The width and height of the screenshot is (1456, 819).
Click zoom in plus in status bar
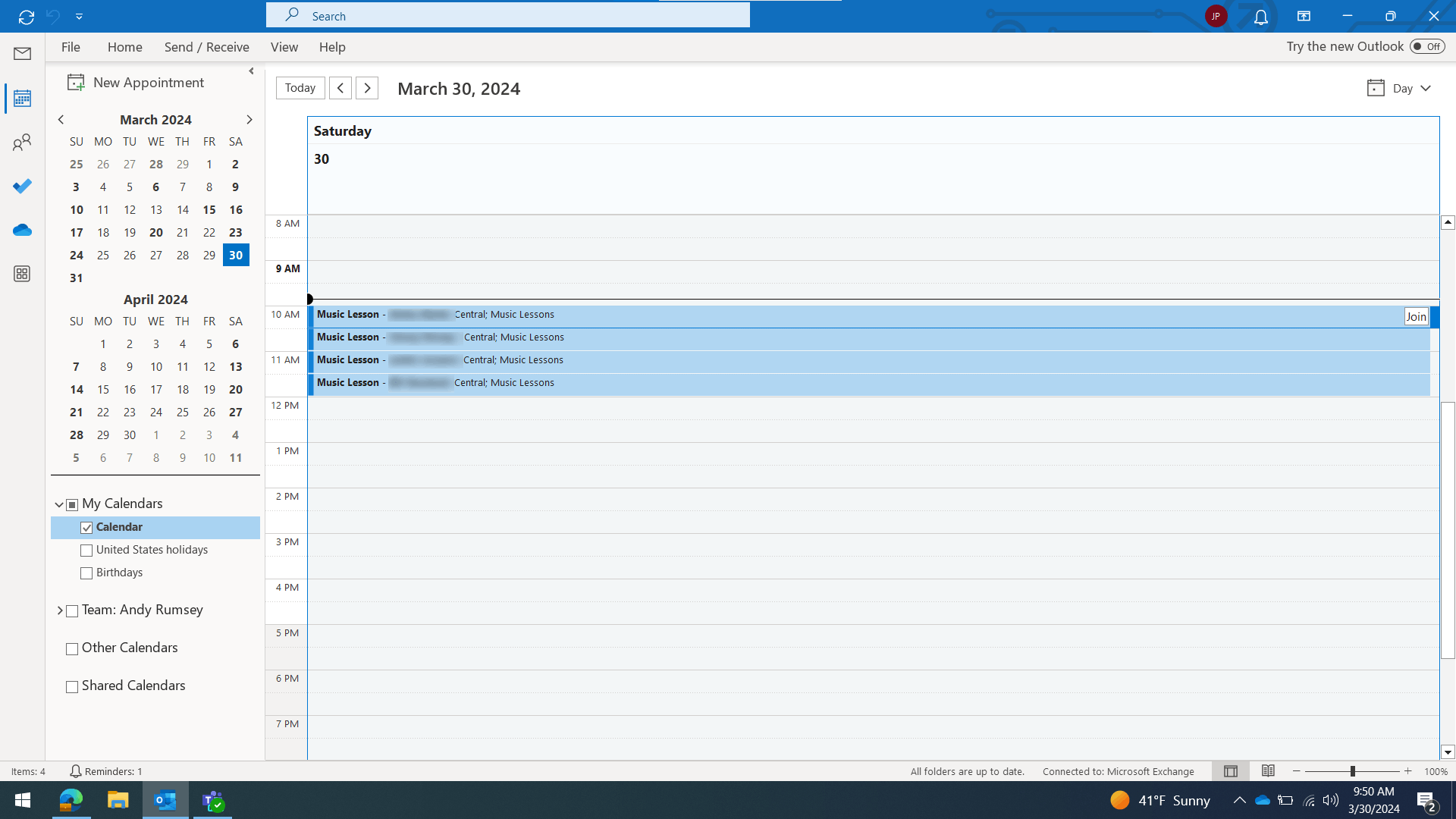1408,771
